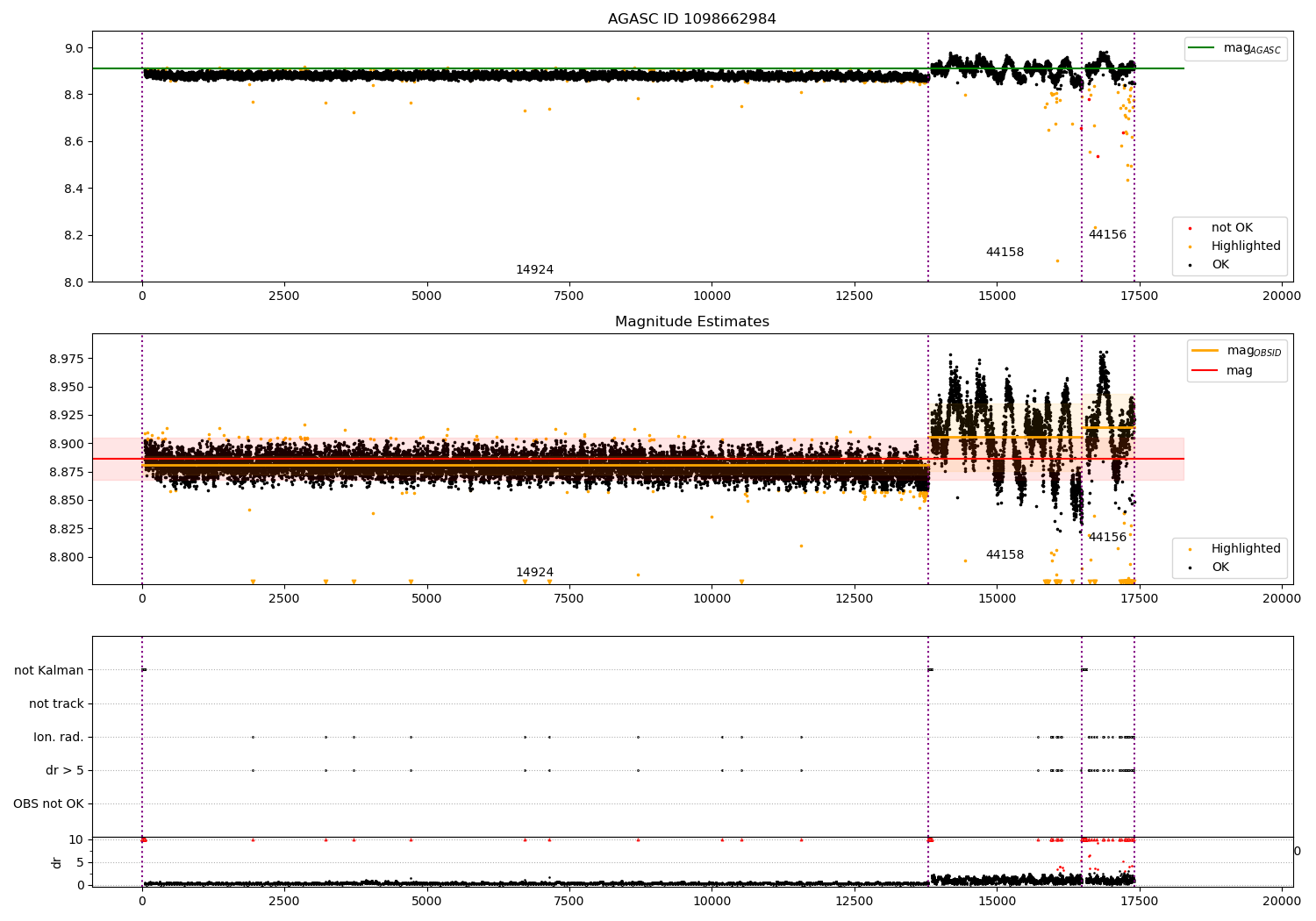Click the orange mag OBSID line for obsid 44156

(1108, 427)
